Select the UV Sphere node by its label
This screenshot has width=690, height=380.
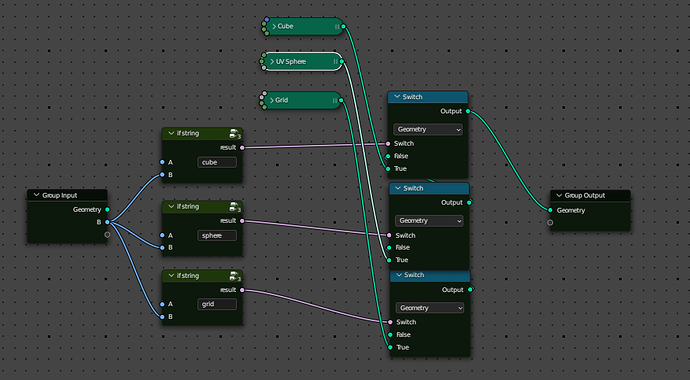[x=291, y=62]
